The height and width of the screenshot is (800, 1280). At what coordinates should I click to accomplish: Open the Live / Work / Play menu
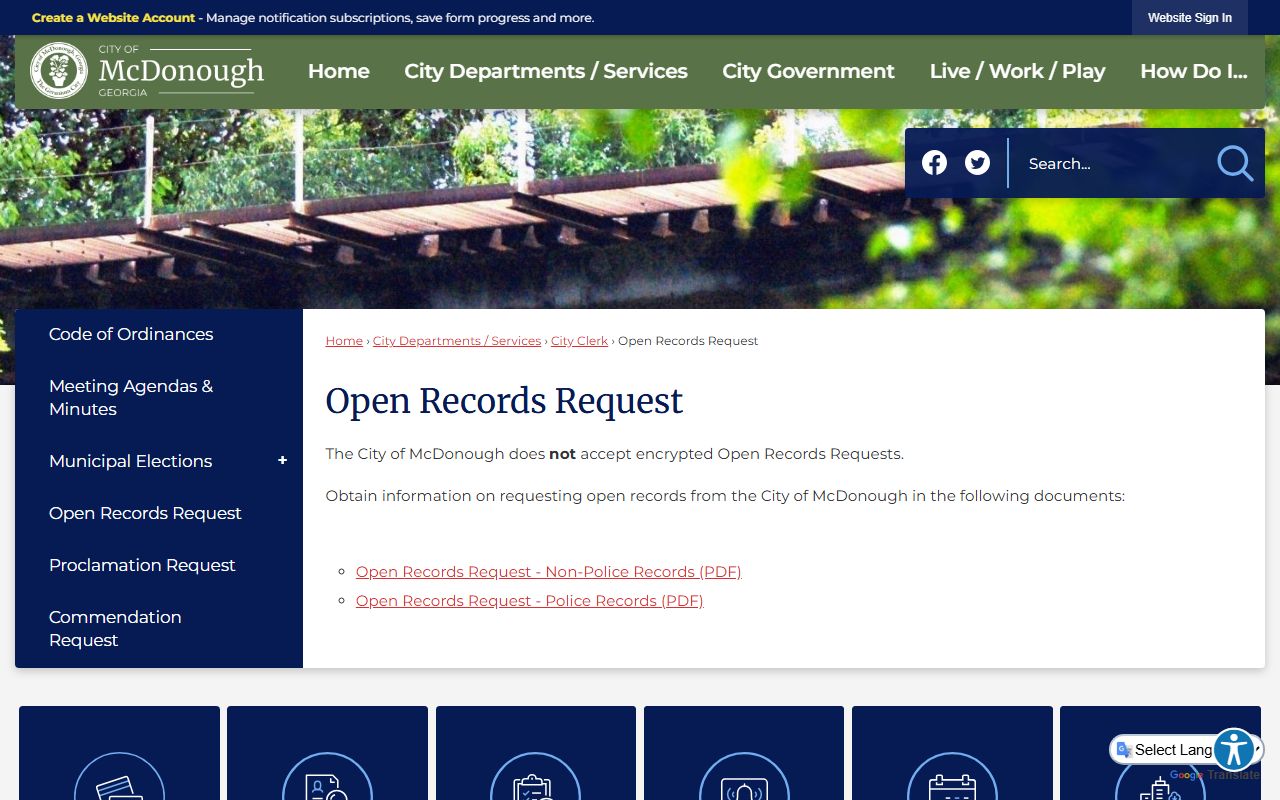(1017, 71)
